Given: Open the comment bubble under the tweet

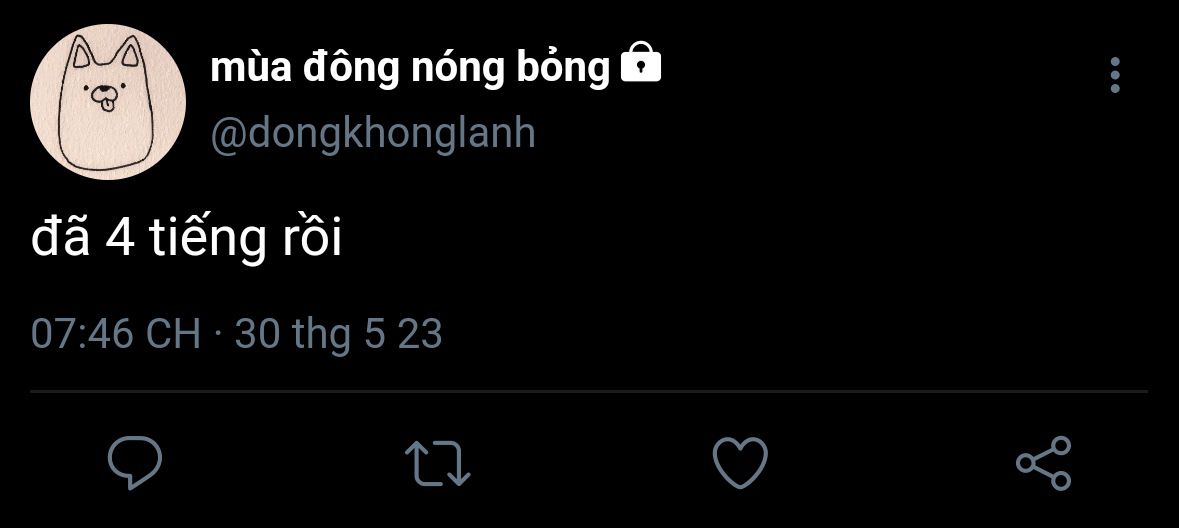Looking at the screenshot, I should (x=135, y=463).
